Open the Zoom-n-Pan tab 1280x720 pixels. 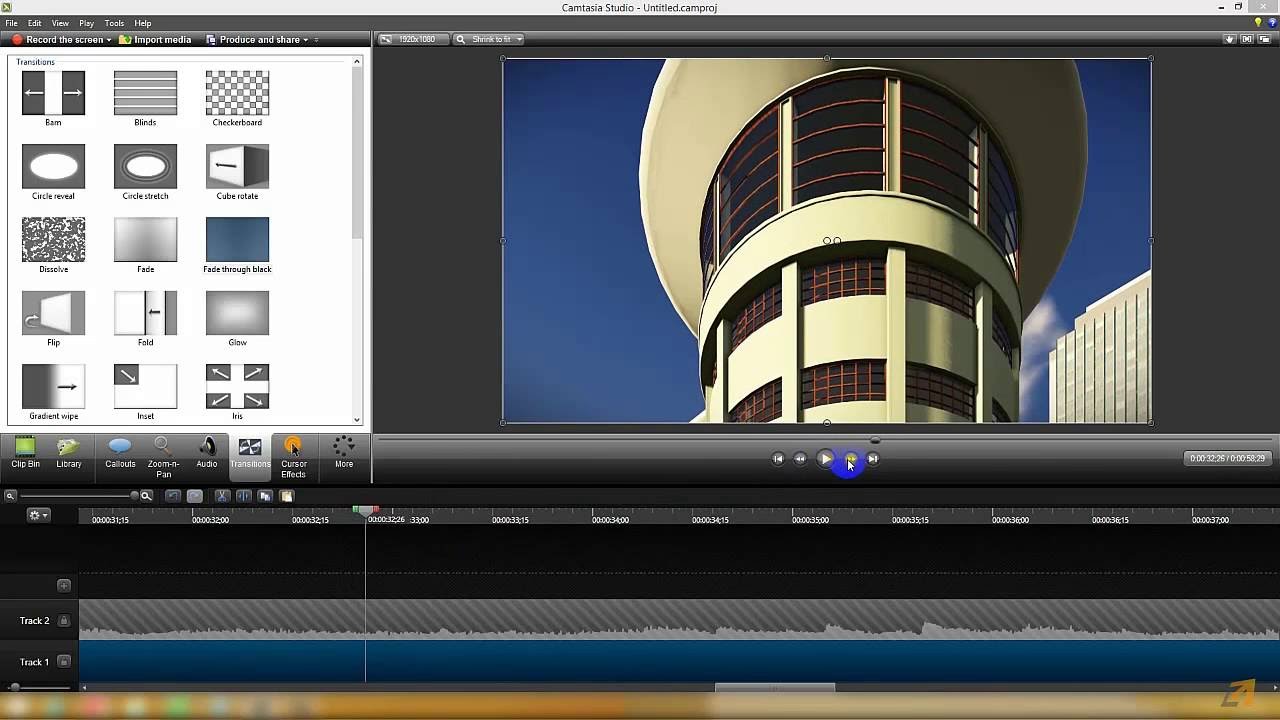pos(163,457)
